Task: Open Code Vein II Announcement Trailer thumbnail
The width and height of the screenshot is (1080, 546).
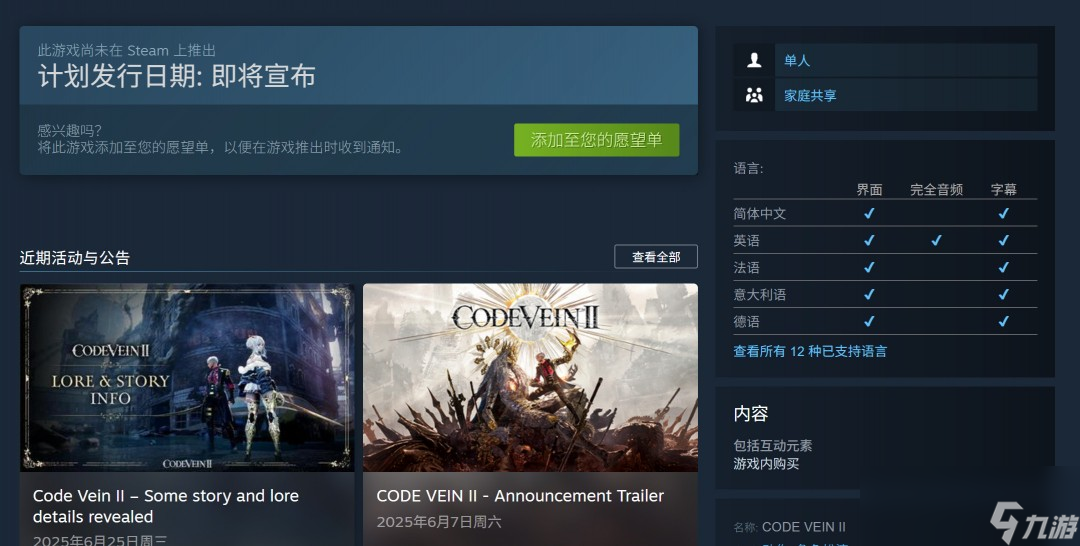Action: pos(530,377)
